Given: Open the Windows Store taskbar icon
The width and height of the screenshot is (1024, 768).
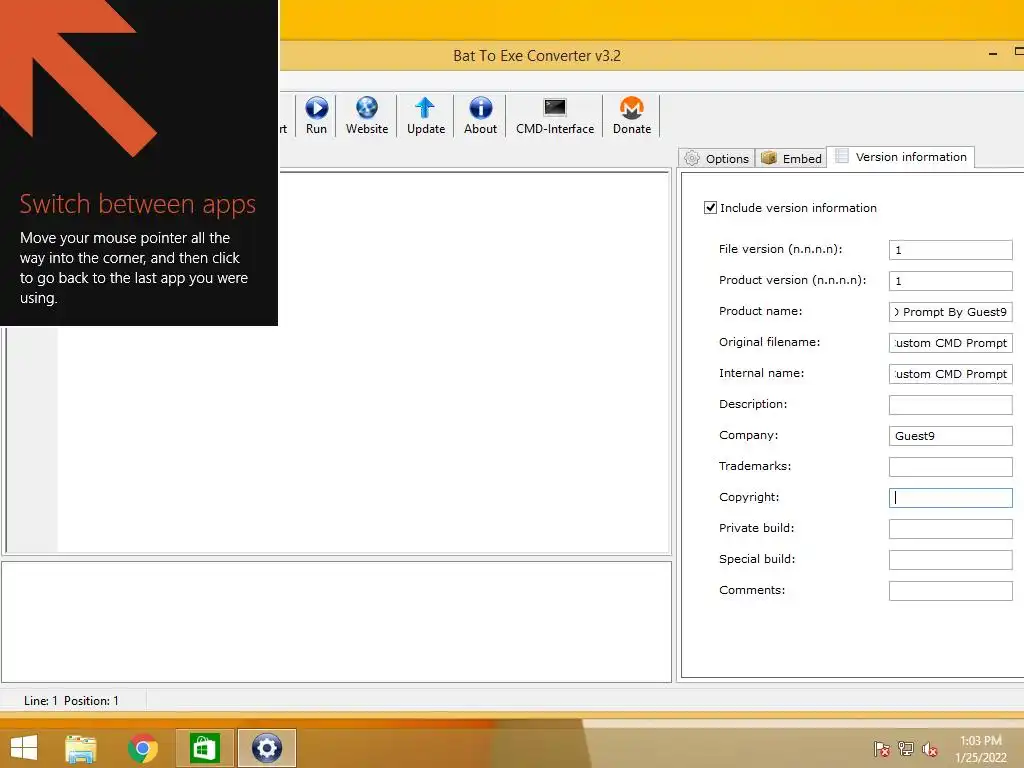Looking at the screenshot, I should point(204,748).
